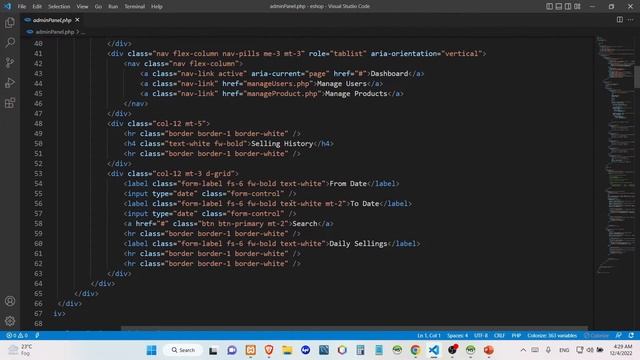Open the Manage gear icon

(x=10, y=321)
